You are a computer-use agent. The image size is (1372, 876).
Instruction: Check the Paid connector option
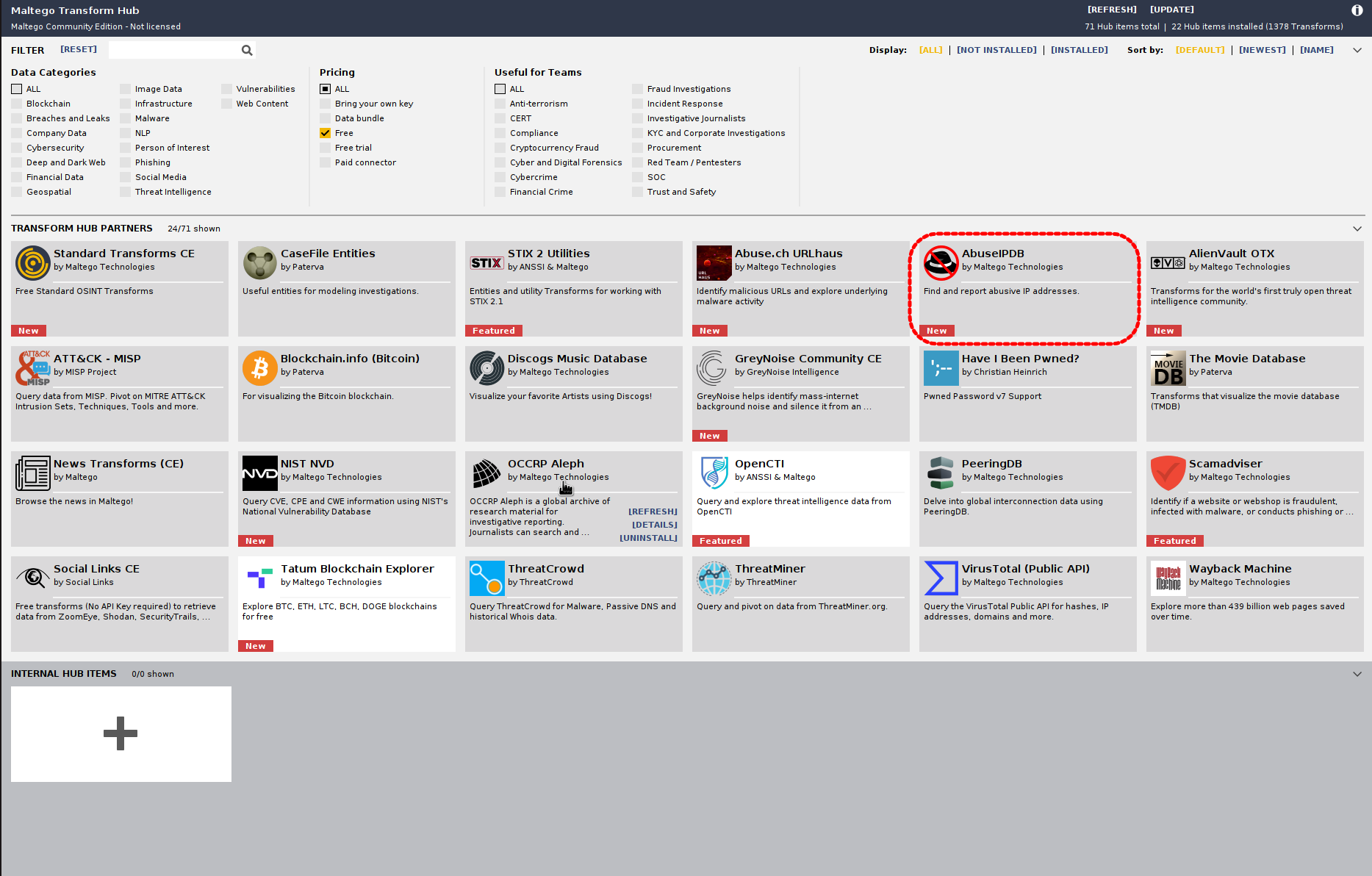(325, 162)
